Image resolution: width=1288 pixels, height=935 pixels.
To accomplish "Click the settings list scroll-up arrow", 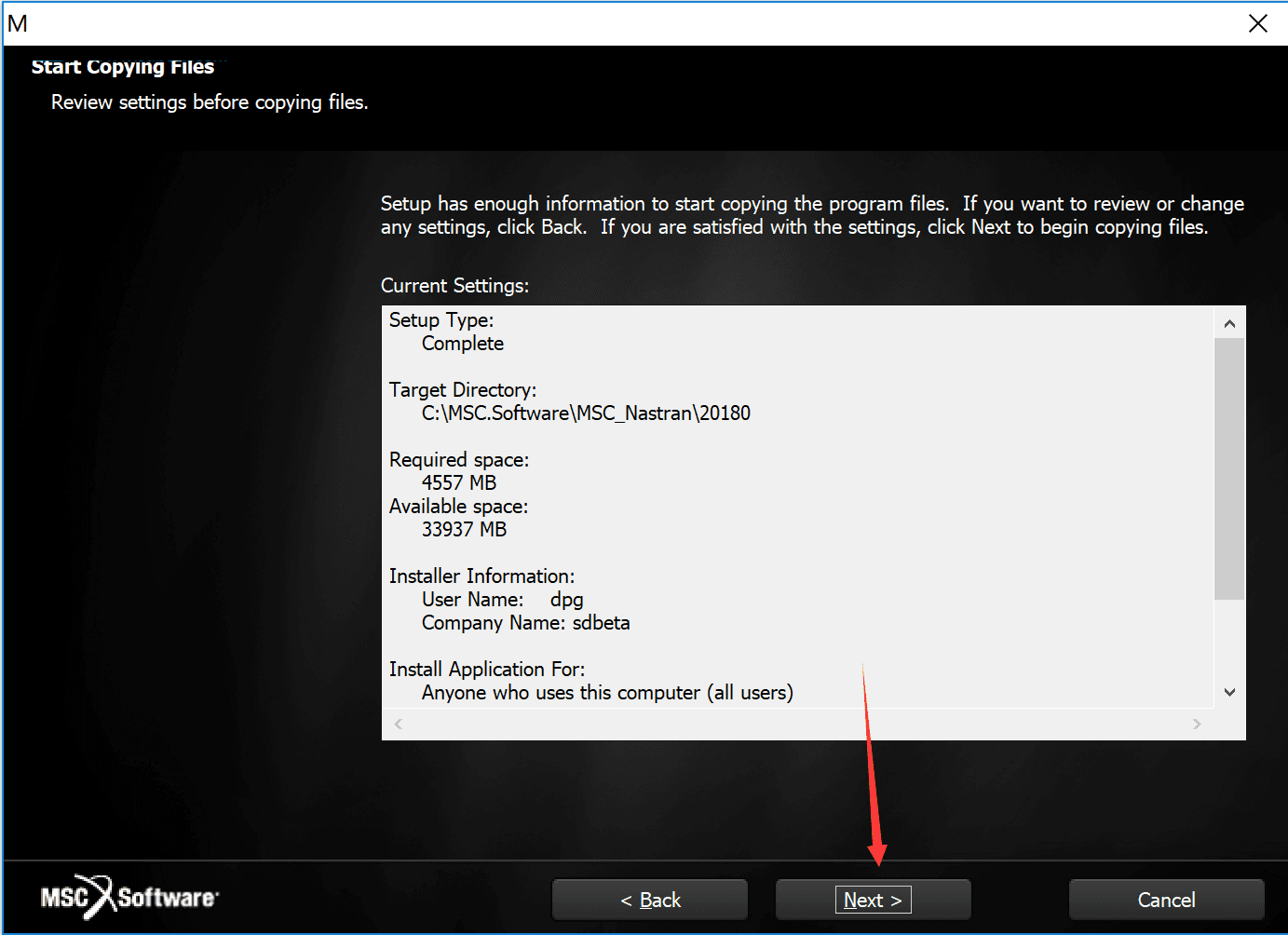I will point(1229,323).
